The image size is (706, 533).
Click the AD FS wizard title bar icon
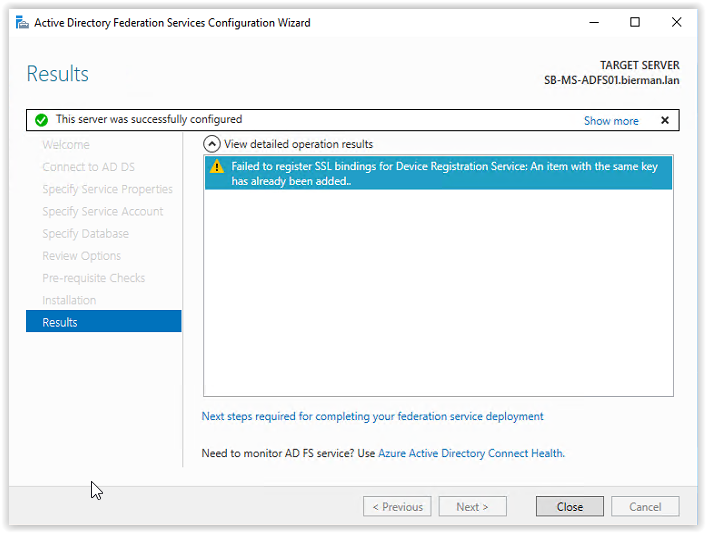[22, 22]
